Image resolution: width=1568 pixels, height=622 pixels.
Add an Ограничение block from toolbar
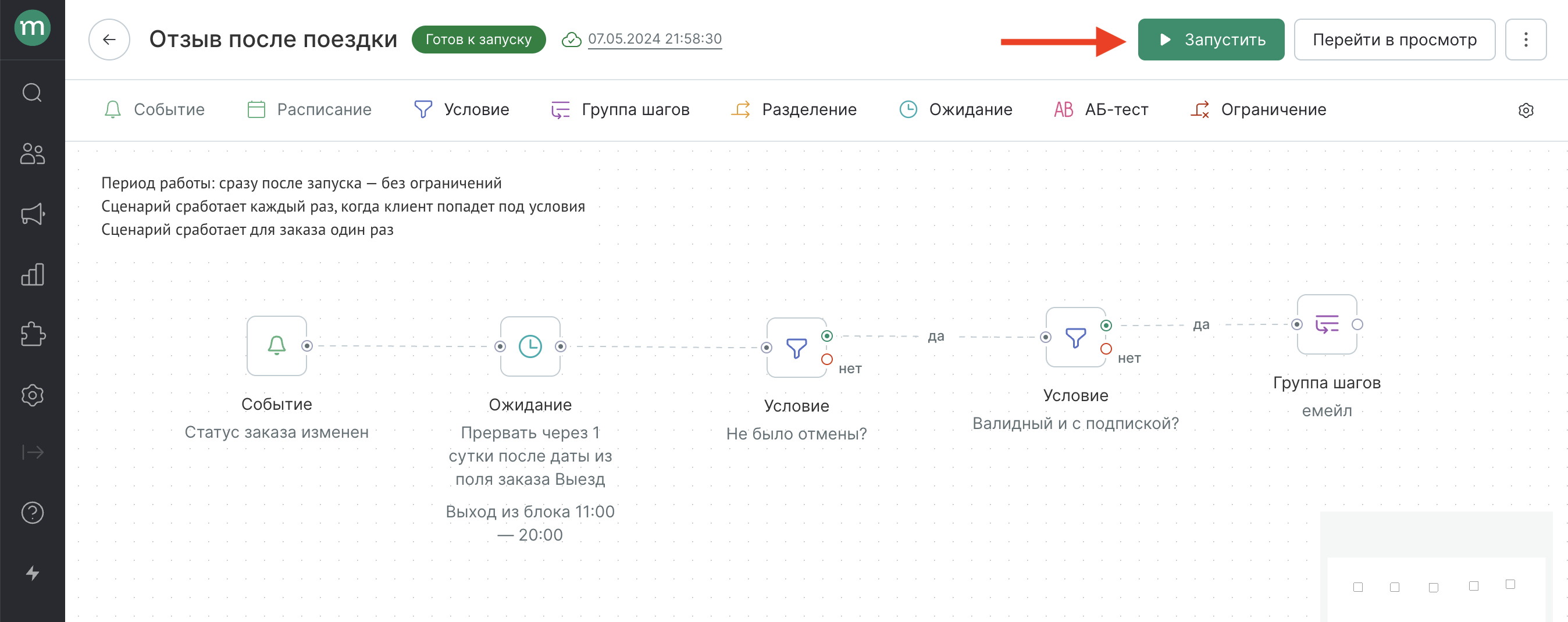(x=1257, y=109)
